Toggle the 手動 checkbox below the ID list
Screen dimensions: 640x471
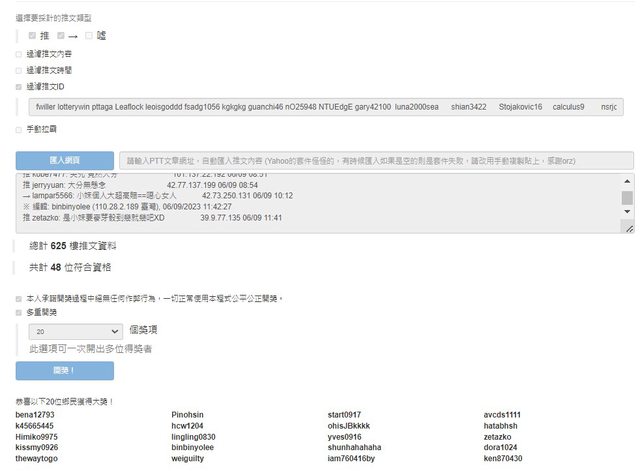pyautogui.click(x=18, y=129)
